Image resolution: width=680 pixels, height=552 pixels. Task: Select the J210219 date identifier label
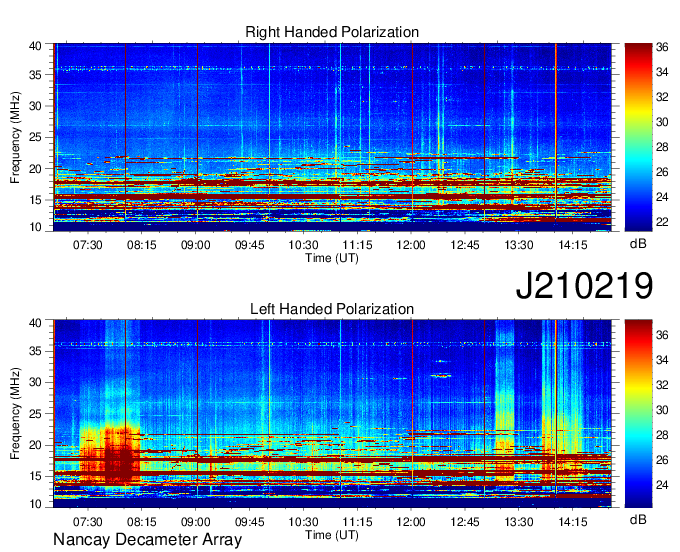(x=584, y=286)
